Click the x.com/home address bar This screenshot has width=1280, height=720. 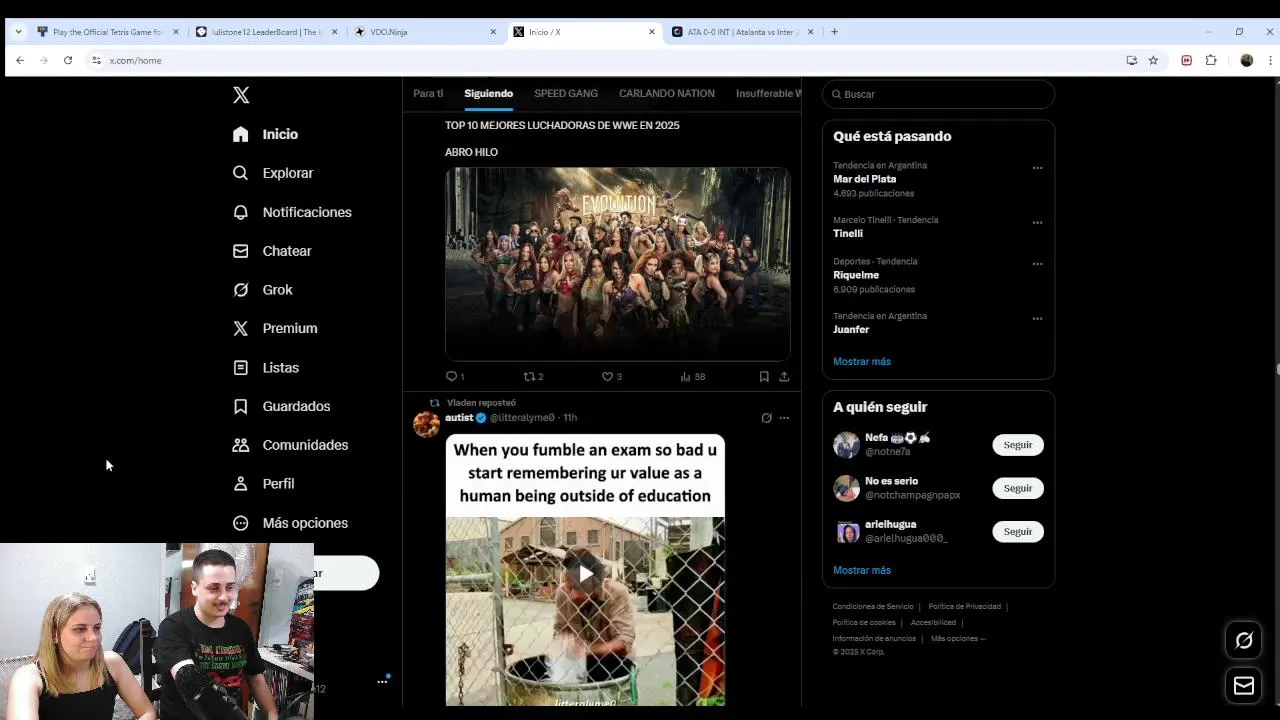(600, 60)
